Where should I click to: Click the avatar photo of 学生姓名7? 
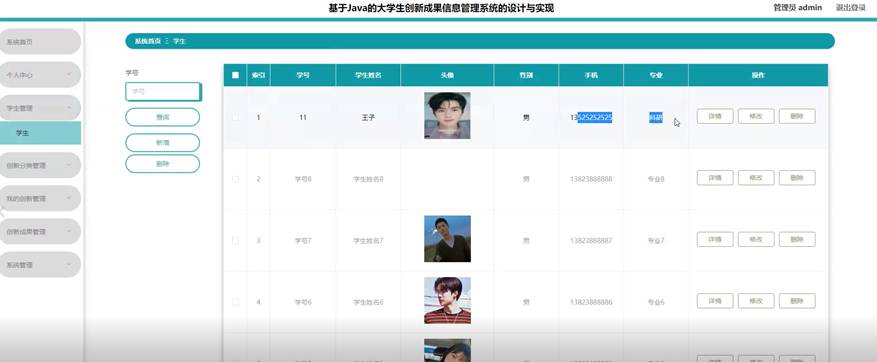click(x=447, y=239)
